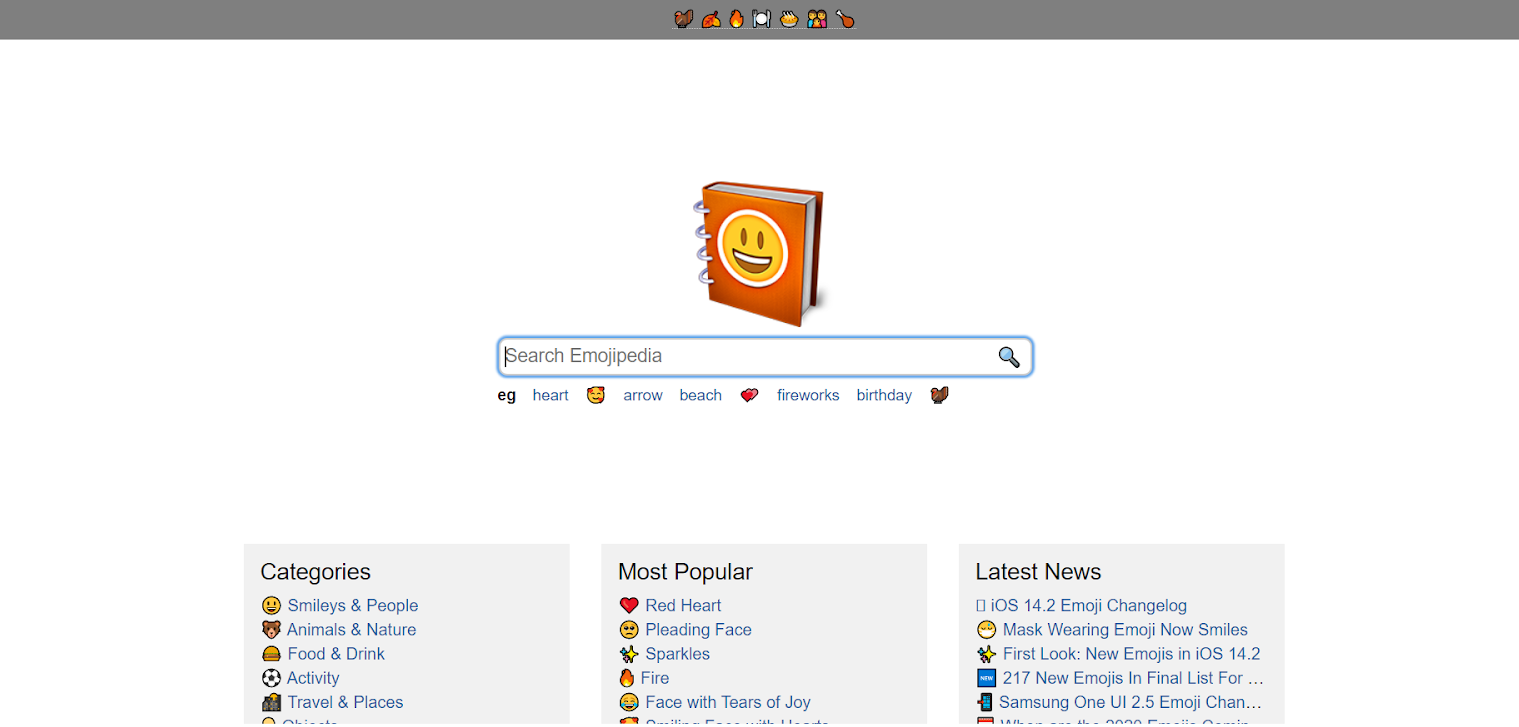Image resolution: width=1519 pixels, height=727 pixels.
Task: Click the turkey emoji in top bar
Action: tap(684, 19)
